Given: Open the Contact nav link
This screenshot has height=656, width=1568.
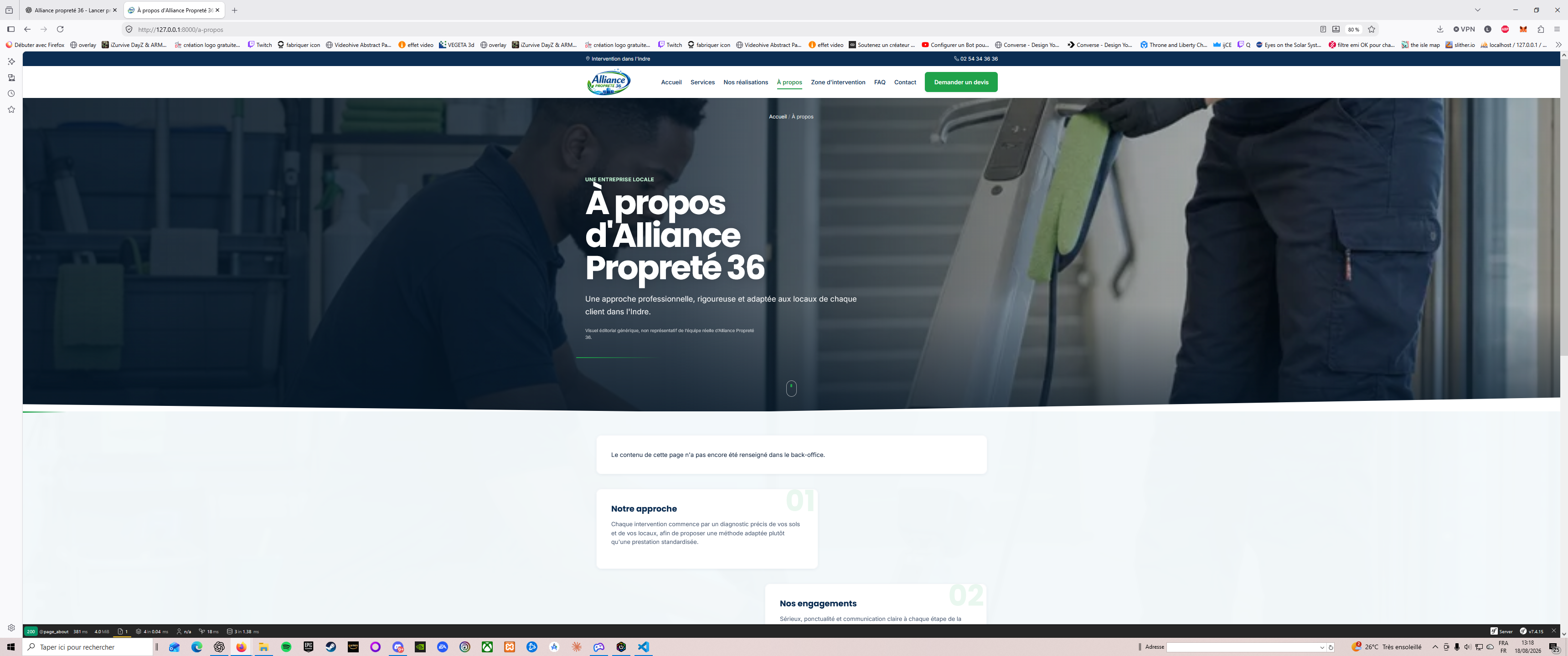Looking at the screenshot, I should [x=905, y=82].
